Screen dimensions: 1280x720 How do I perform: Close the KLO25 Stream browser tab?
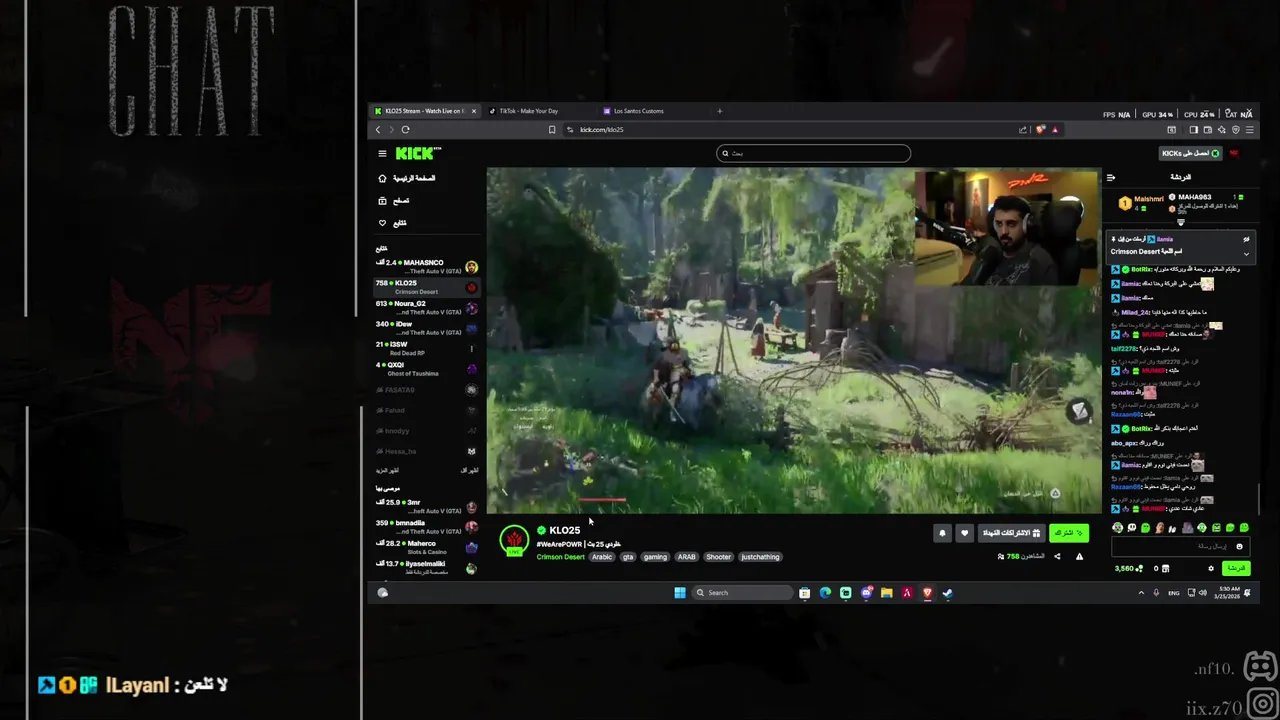point(474,111)
